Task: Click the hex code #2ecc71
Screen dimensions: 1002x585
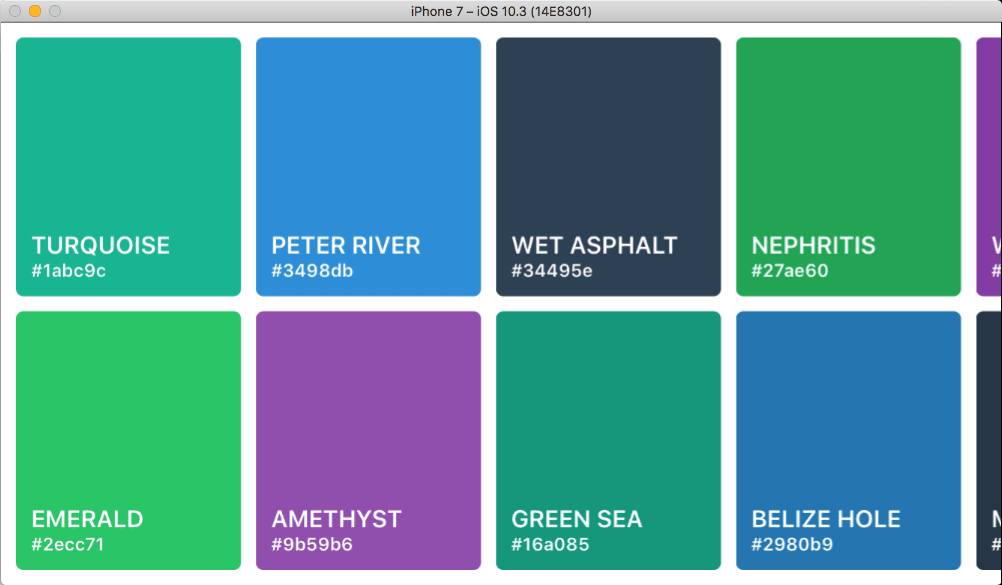Action: click(x=68, y=544)
